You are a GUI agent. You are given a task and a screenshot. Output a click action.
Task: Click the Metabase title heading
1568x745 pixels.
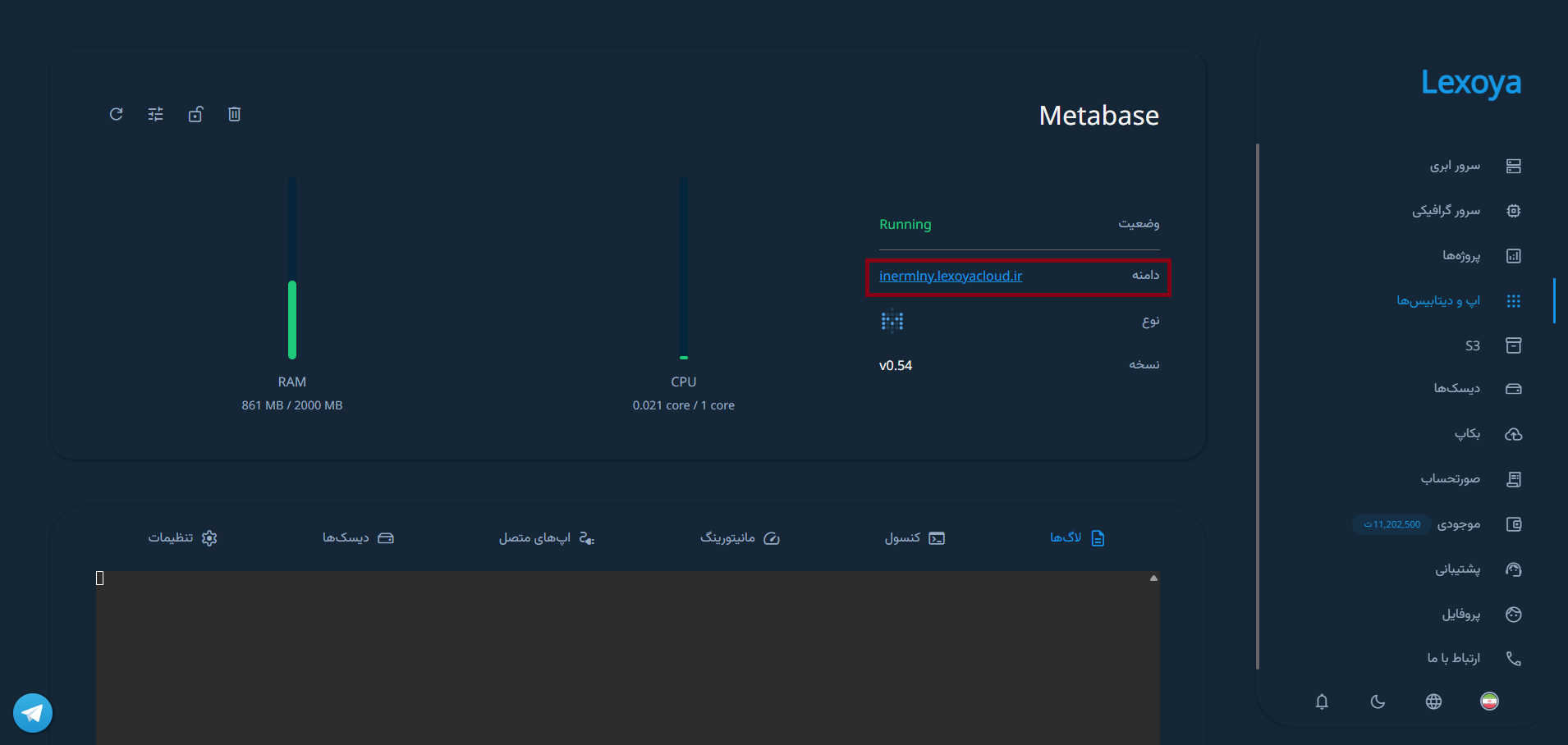click(1099, 116)
